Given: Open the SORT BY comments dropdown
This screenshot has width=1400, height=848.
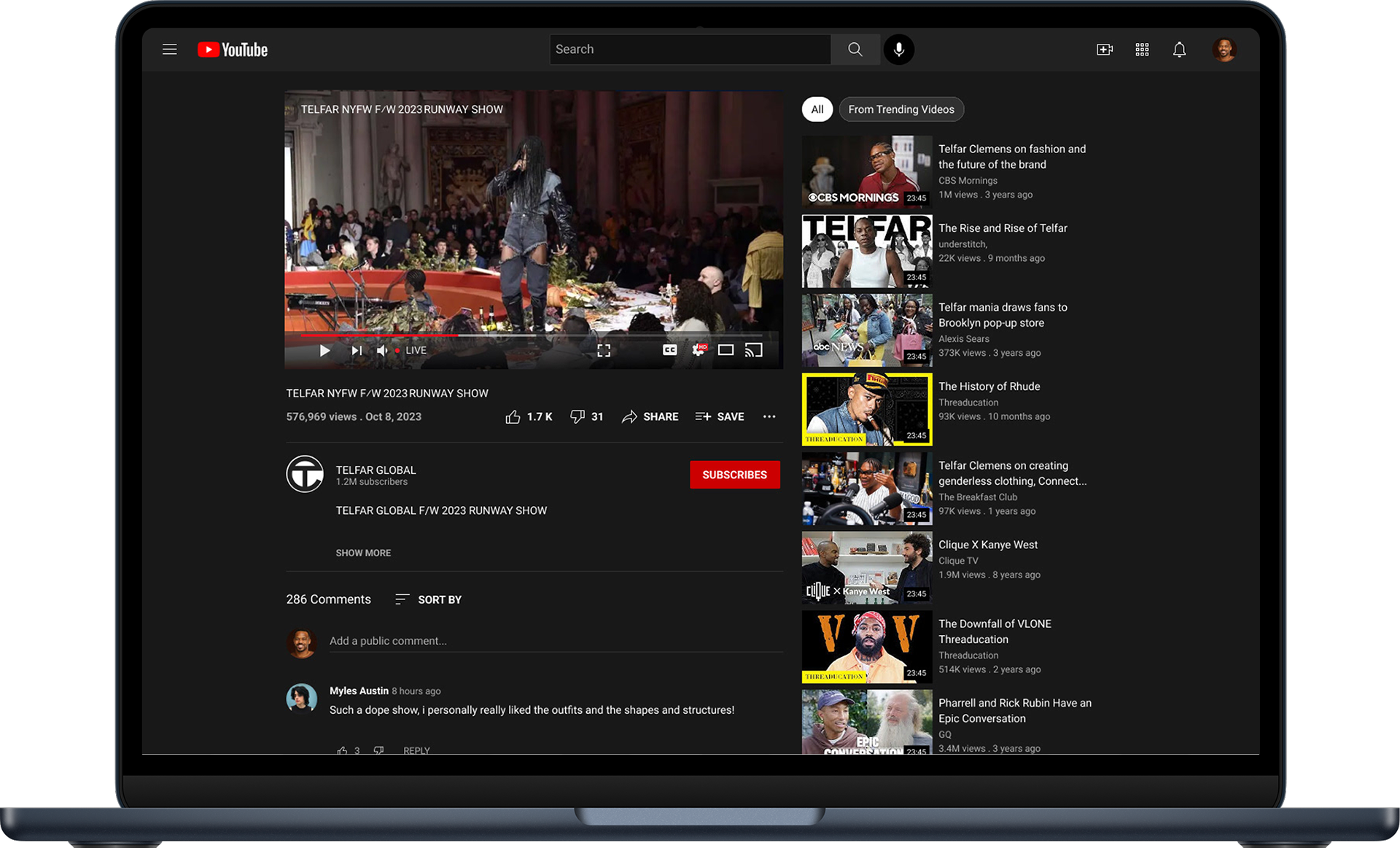Looking at the screenshot, I should (429, 599).
